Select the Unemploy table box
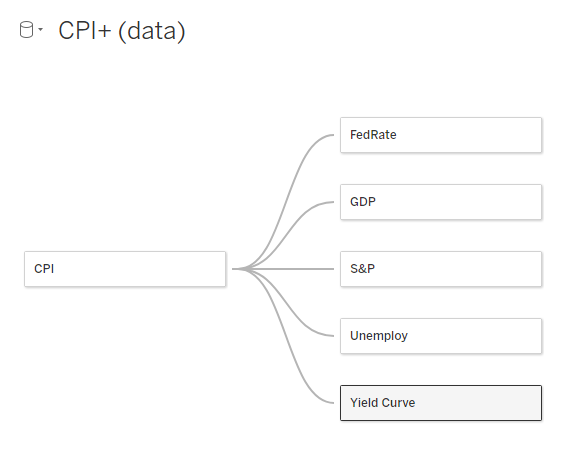 (x=441, y=336)
